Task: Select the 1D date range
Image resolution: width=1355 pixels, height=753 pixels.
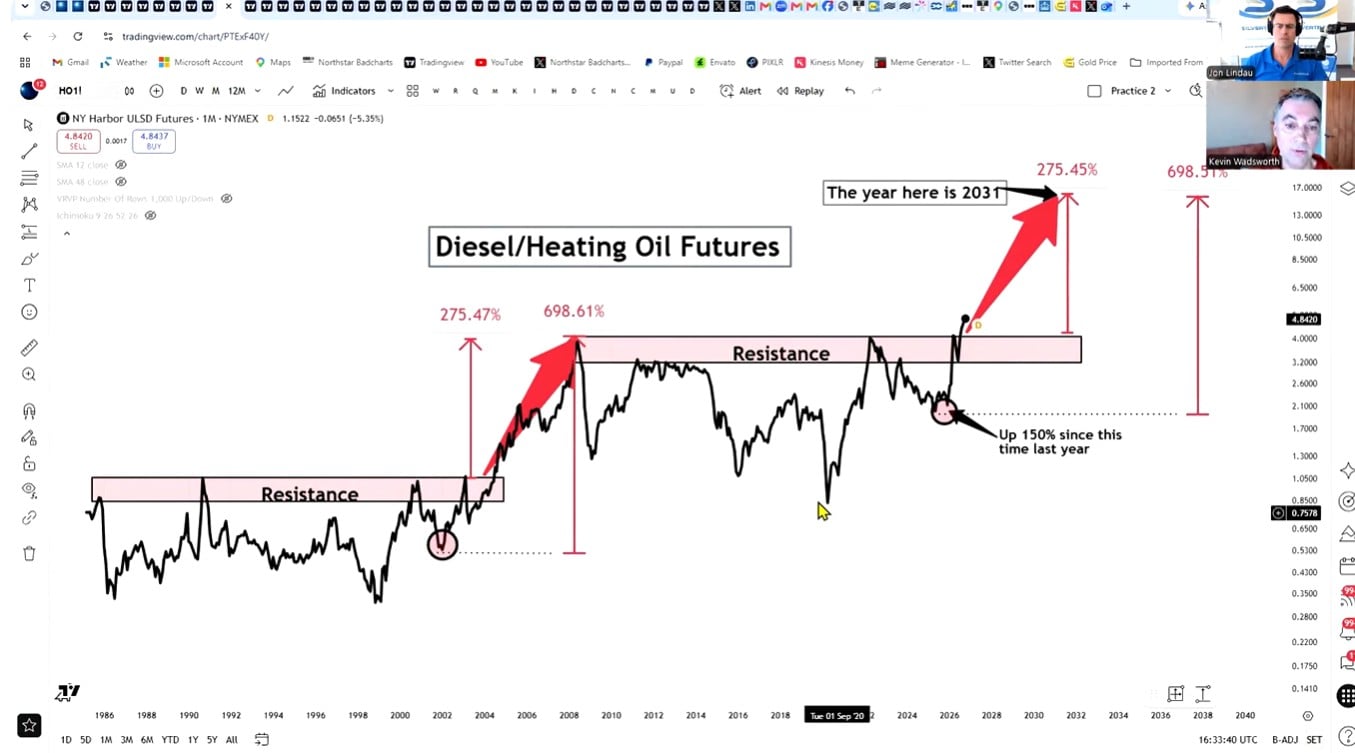Action: (66, 740)
